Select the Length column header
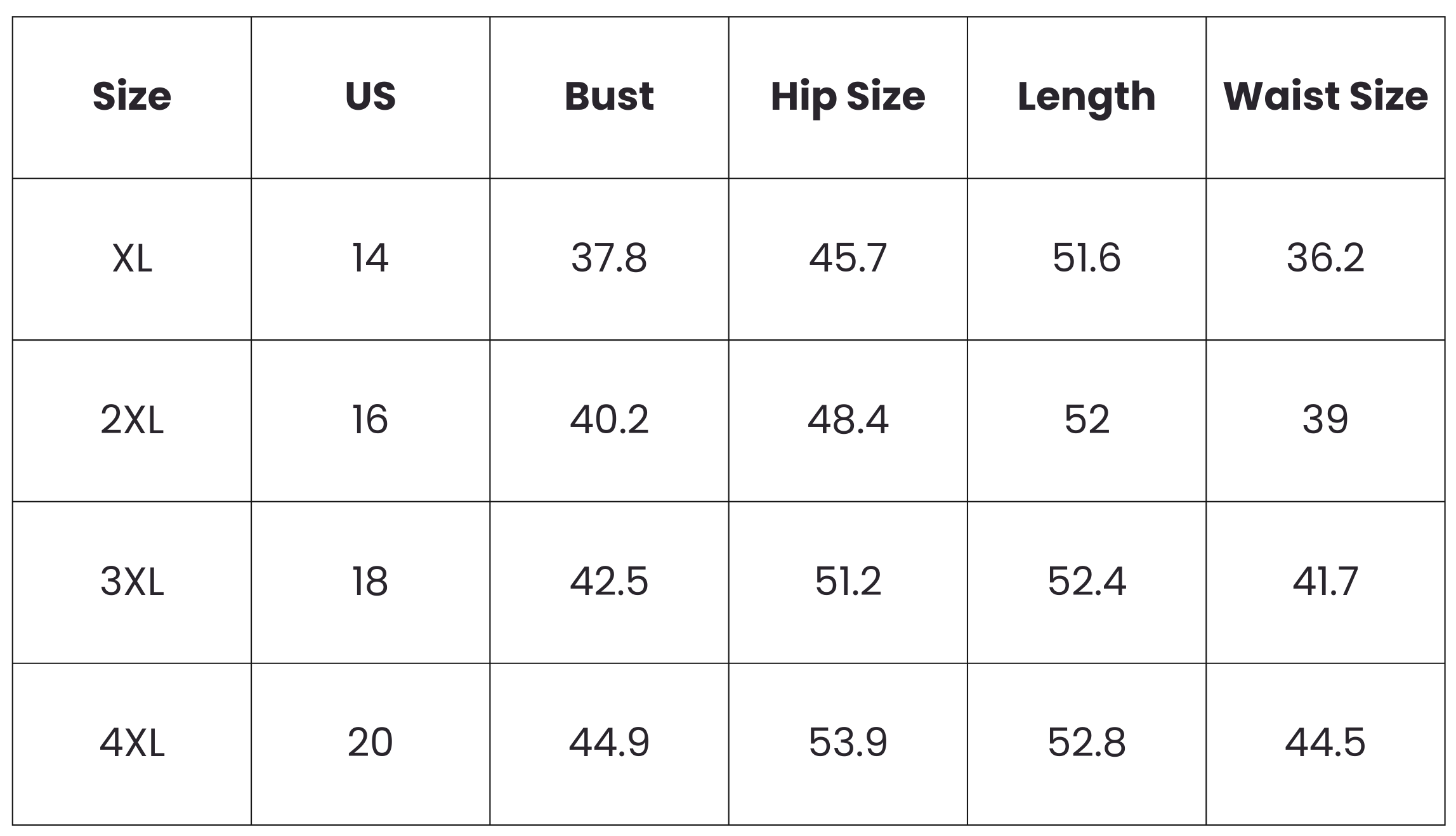1456x836 pixels. [1086, 96]
